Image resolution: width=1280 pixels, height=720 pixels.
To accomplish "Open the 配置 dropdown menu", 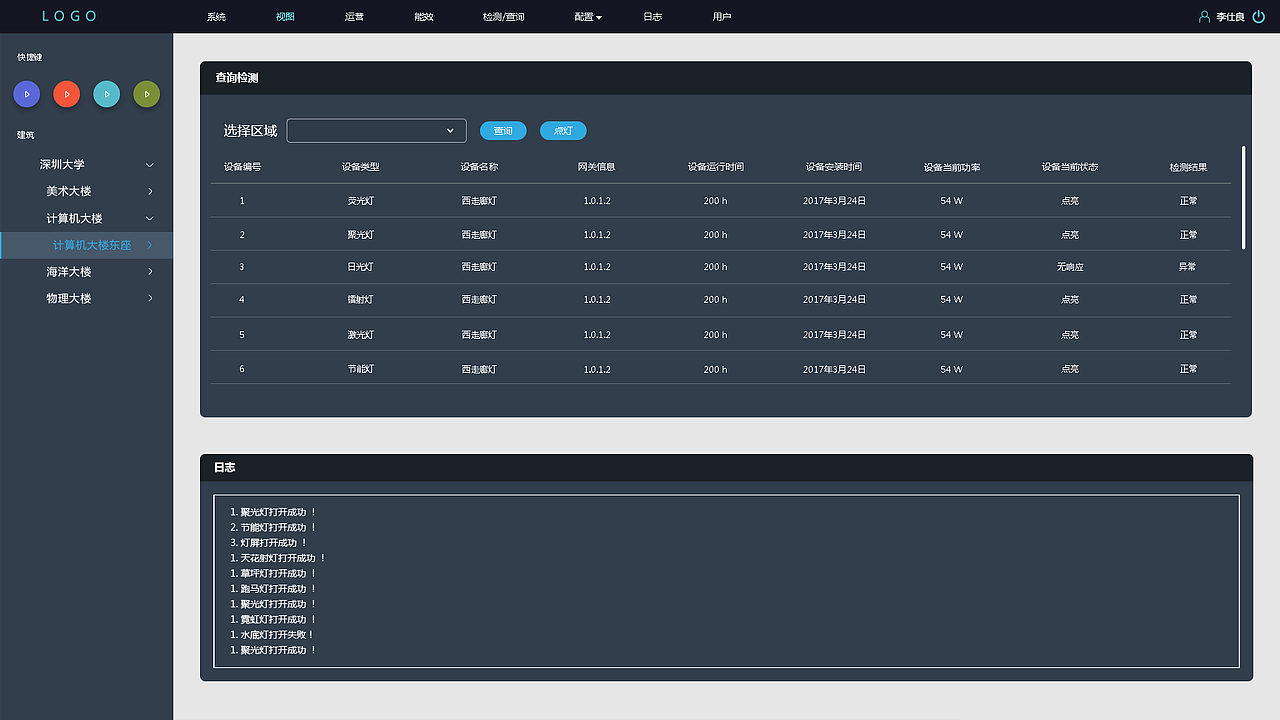I will [588, 17].
